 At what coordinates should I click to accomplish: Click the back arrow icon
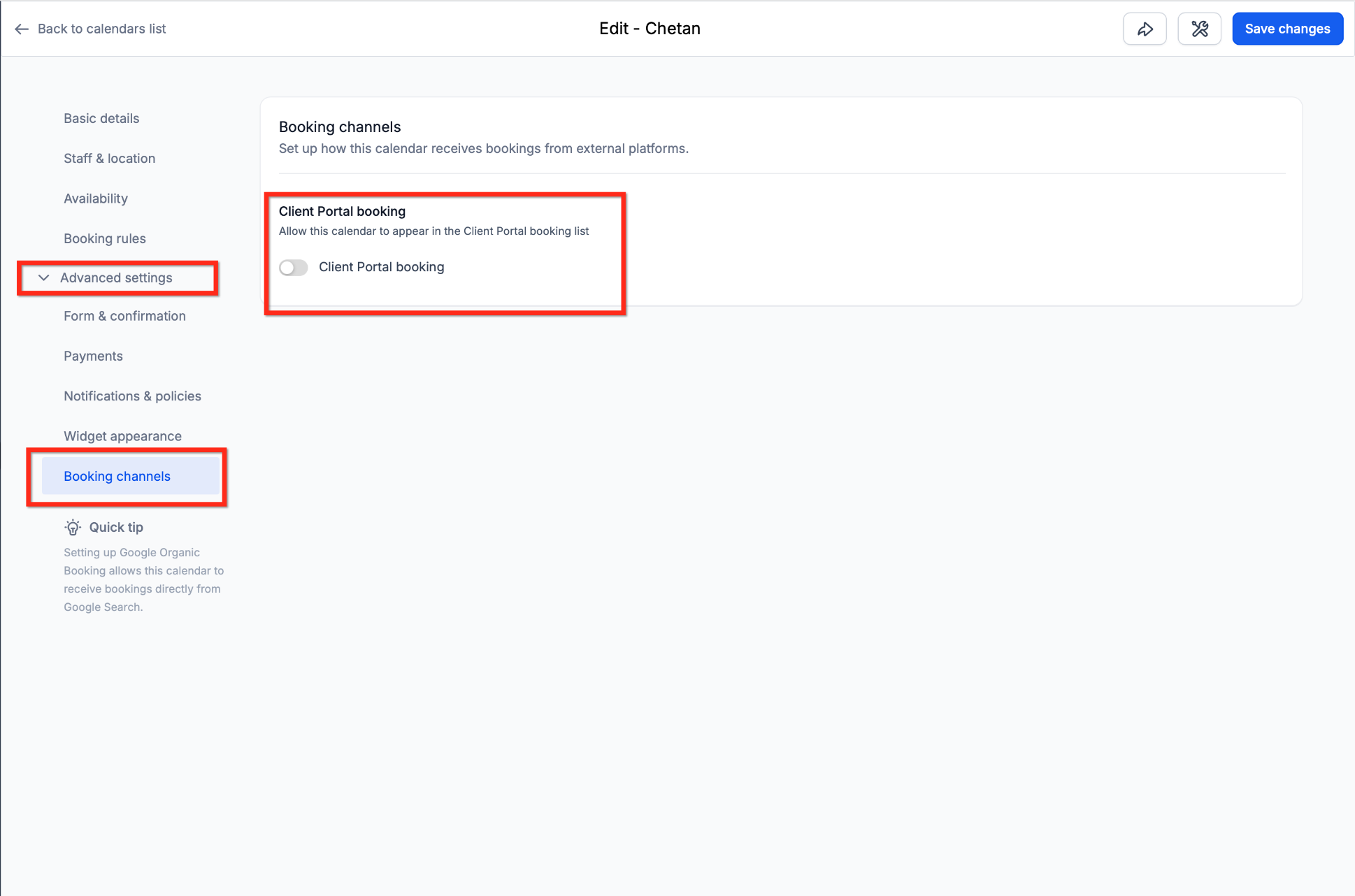(22, 29)
